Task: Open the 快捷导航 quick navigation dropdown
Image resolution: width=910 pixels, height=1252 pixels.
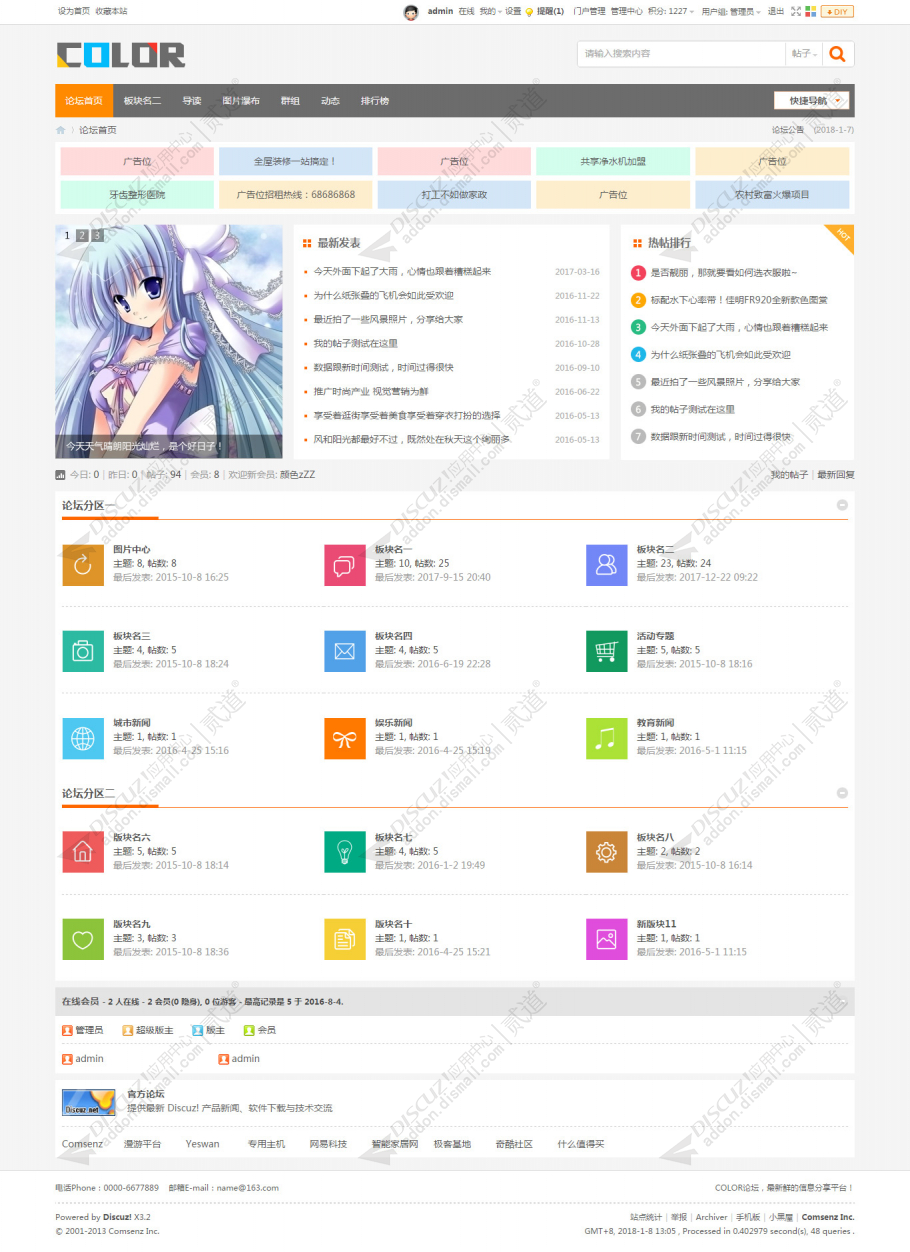Action: pos(812,100)
